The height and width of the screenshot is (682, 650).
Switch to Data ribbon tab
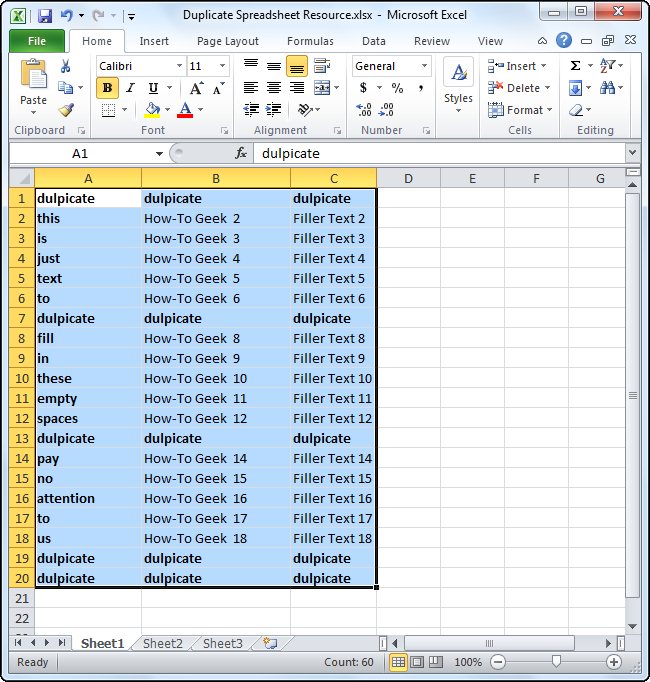click(374, 41)
